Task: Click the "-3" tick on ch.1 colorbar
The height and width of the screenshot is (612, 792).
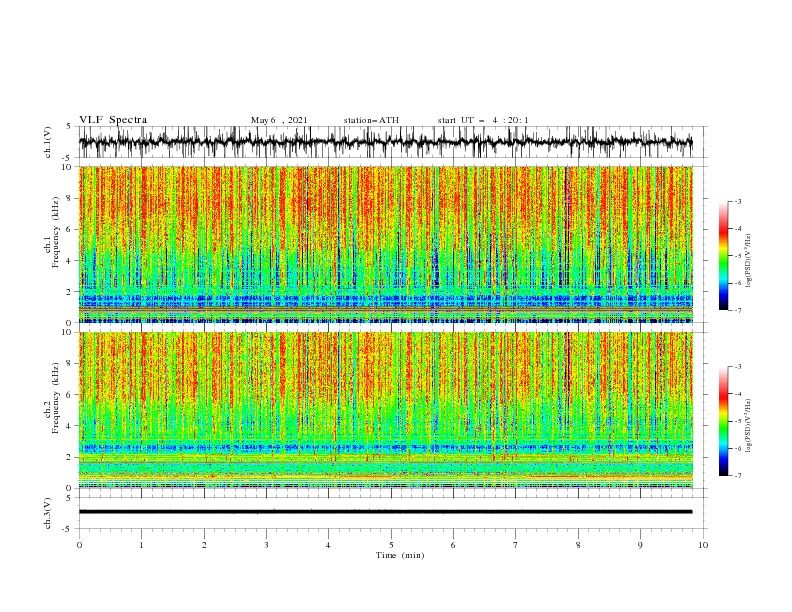Action: pos(738,201)
